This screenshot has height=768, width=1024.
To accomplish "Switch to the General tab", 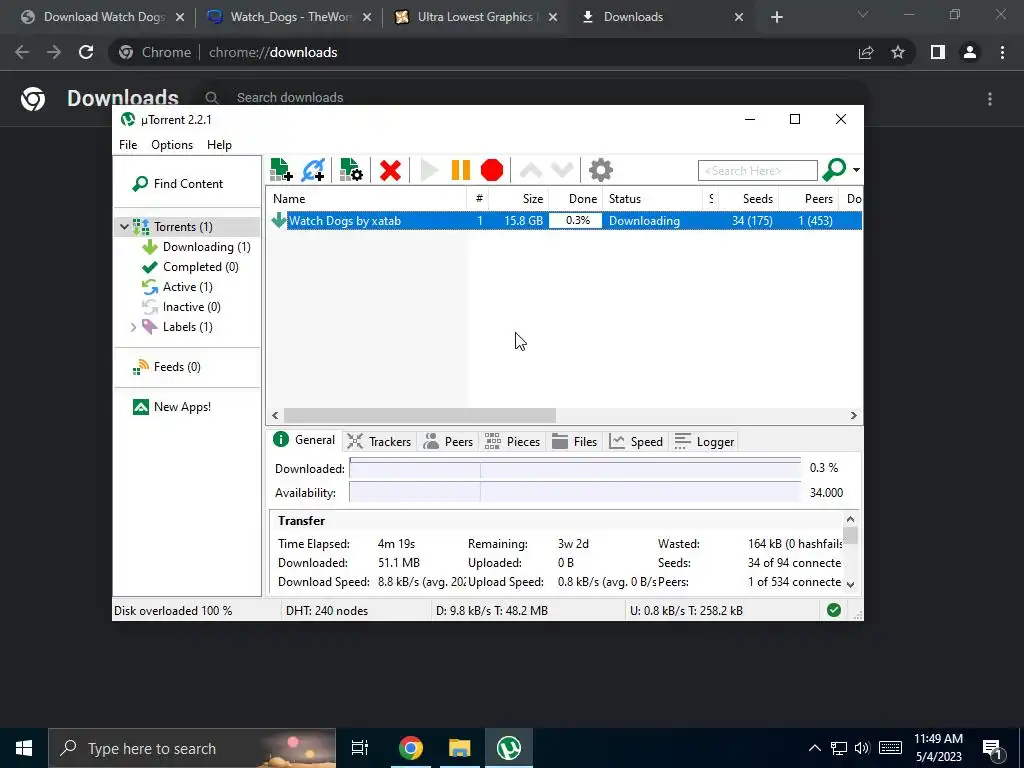I will pos(304,440).
